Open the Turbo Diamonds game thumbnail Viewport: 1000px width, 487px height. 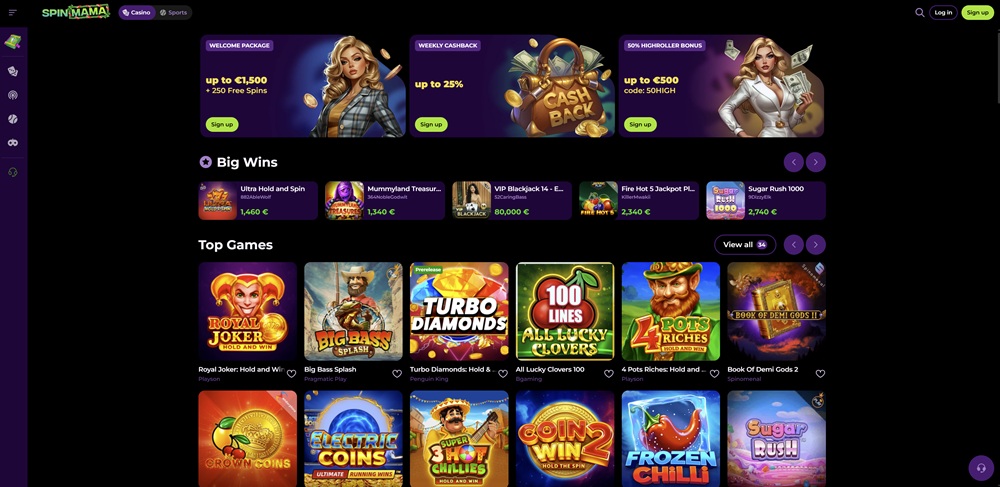point(459,312)
